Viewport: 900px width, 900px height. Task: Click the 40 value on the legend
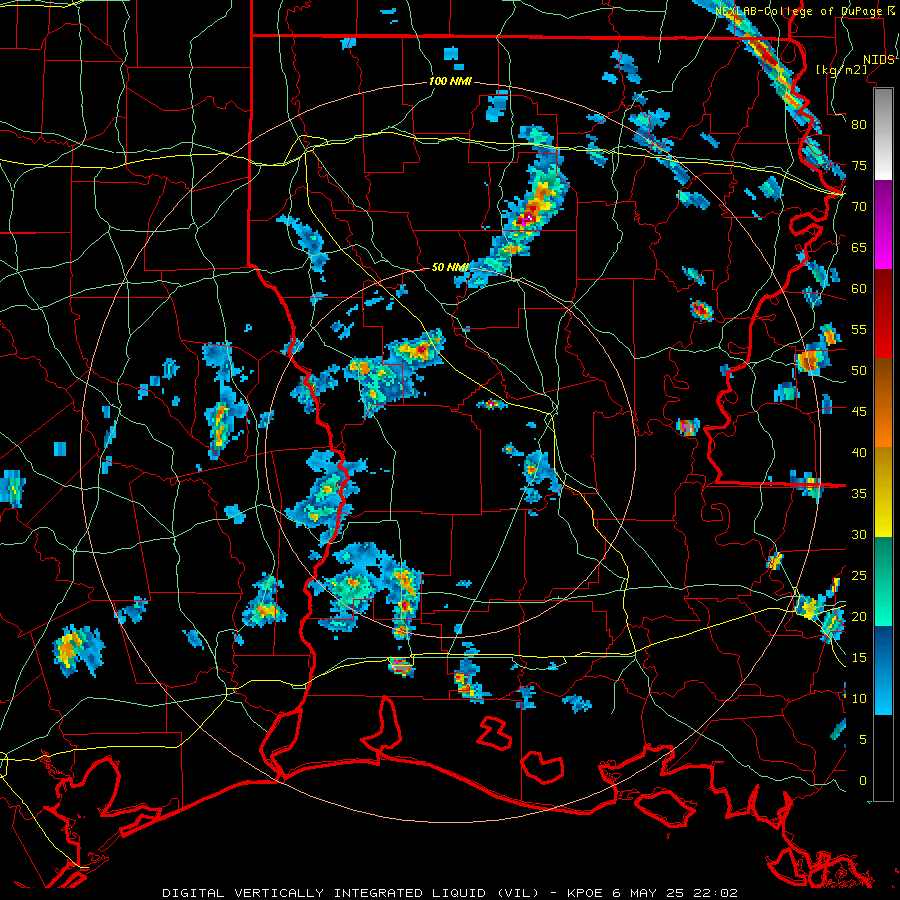click(x=859, y=452)
